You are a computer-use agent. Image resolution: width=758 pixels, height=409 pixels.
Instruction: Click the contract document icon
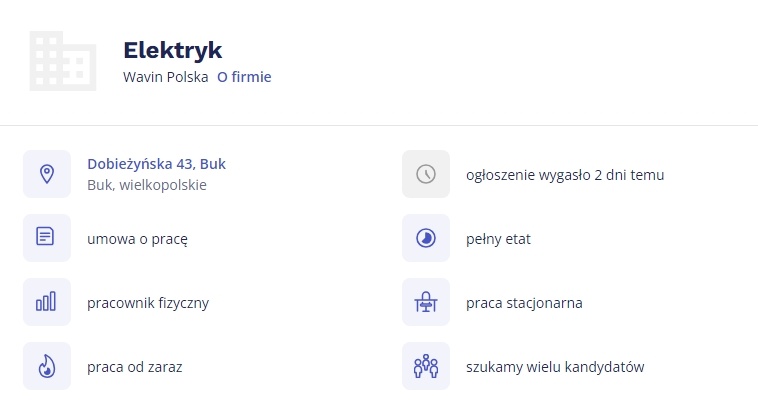47,238
